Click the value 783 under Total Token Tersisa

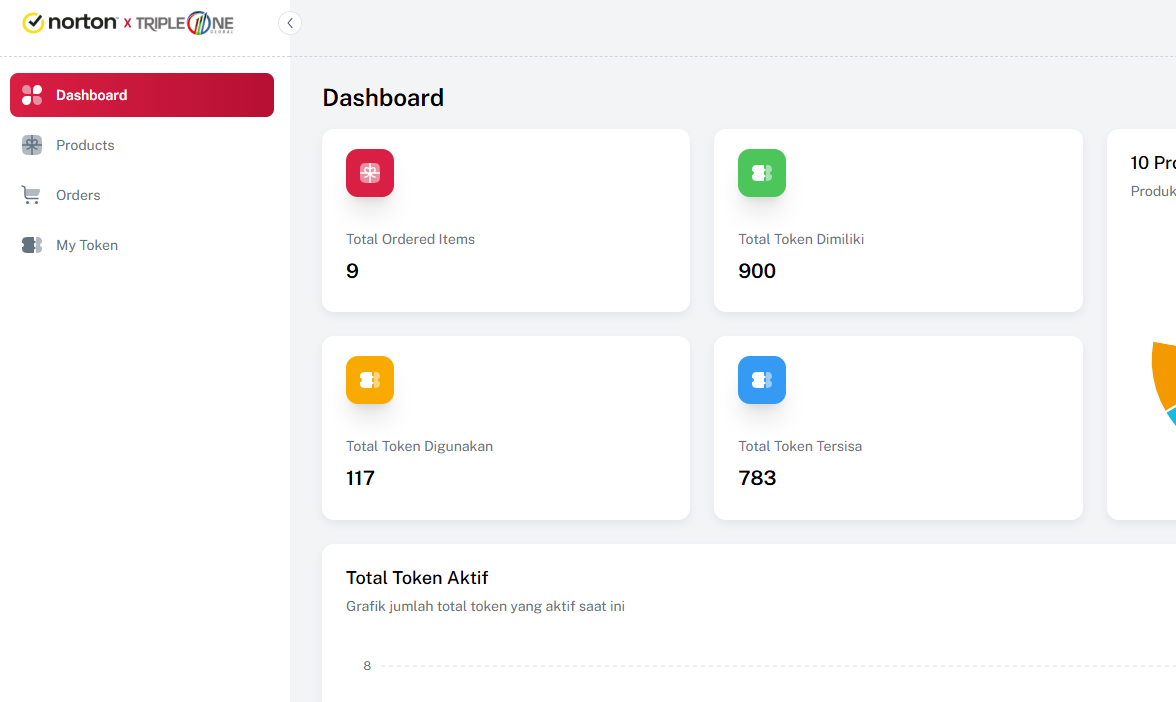758,478
